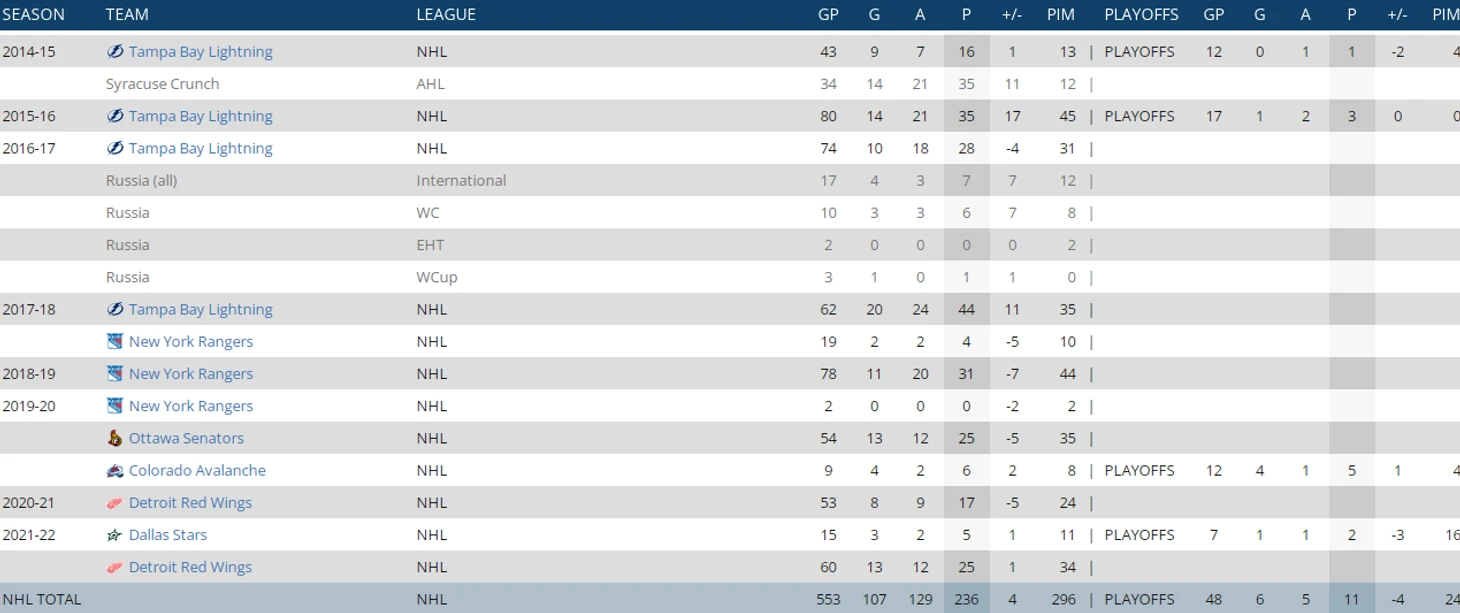1460x613 pixels.
Task: Click Tampa Bay Lightning logo in 2015-16 row
Action: point(115,116)
